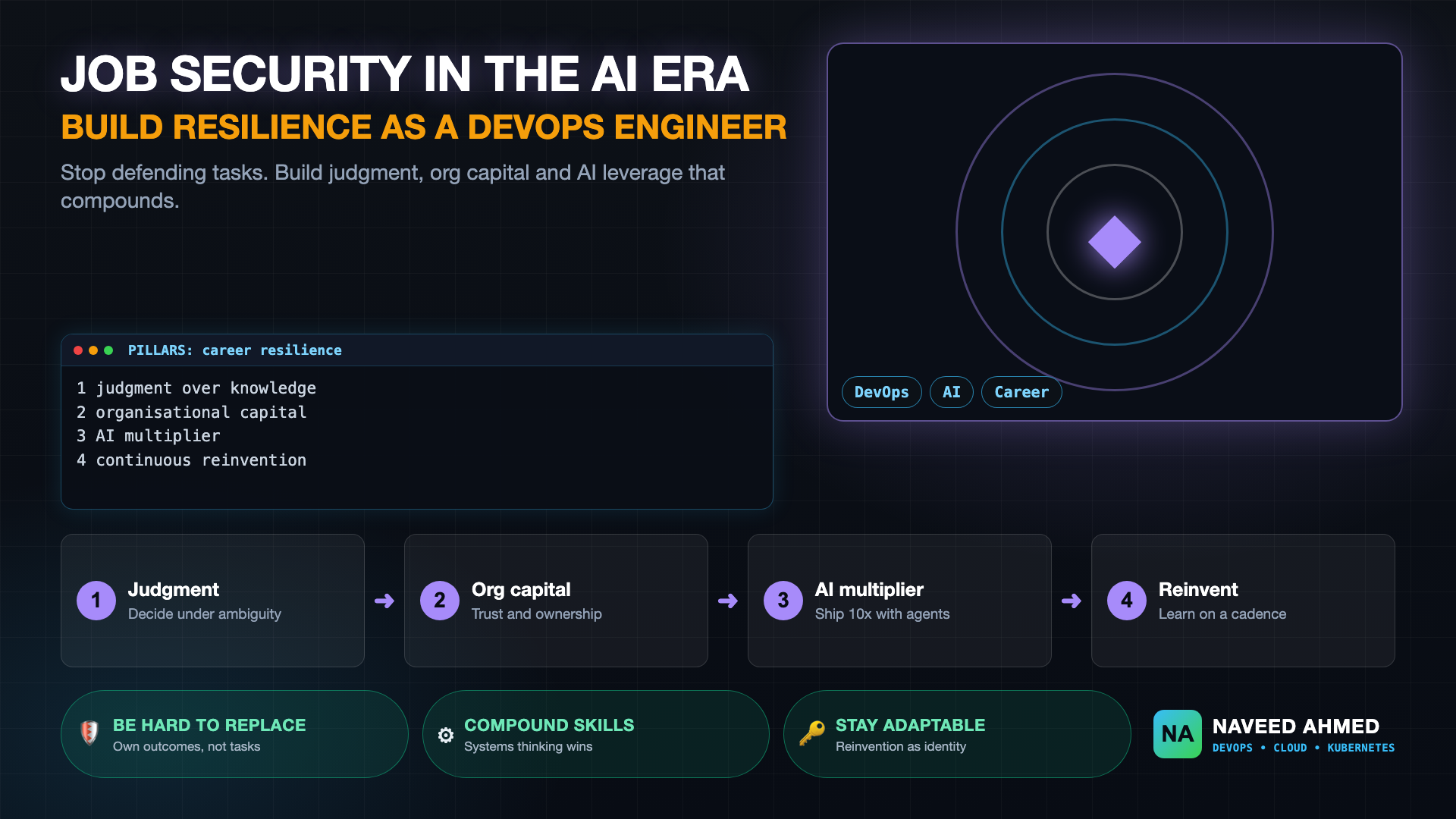The width and height of the screenshot is (1456, 819).
Task: Click 'Ship 10x with agents' caption
Action: 883,614
